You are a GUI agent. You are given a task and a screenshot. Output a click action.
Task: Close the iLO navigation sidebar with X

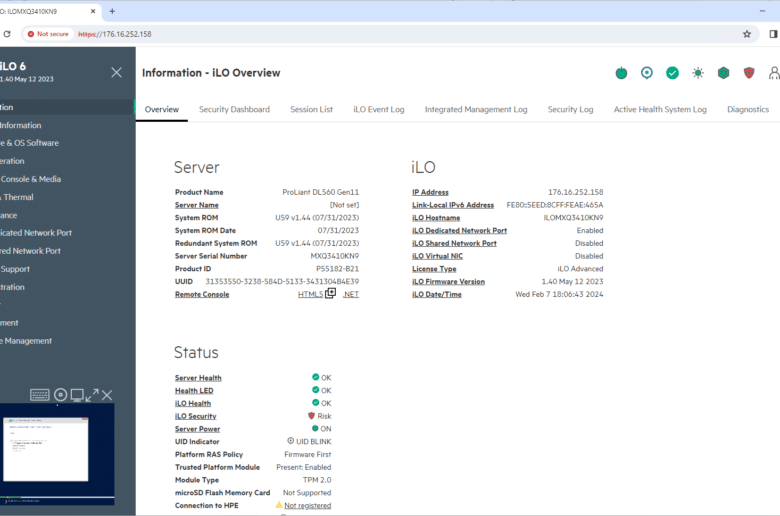click(116, 73)
